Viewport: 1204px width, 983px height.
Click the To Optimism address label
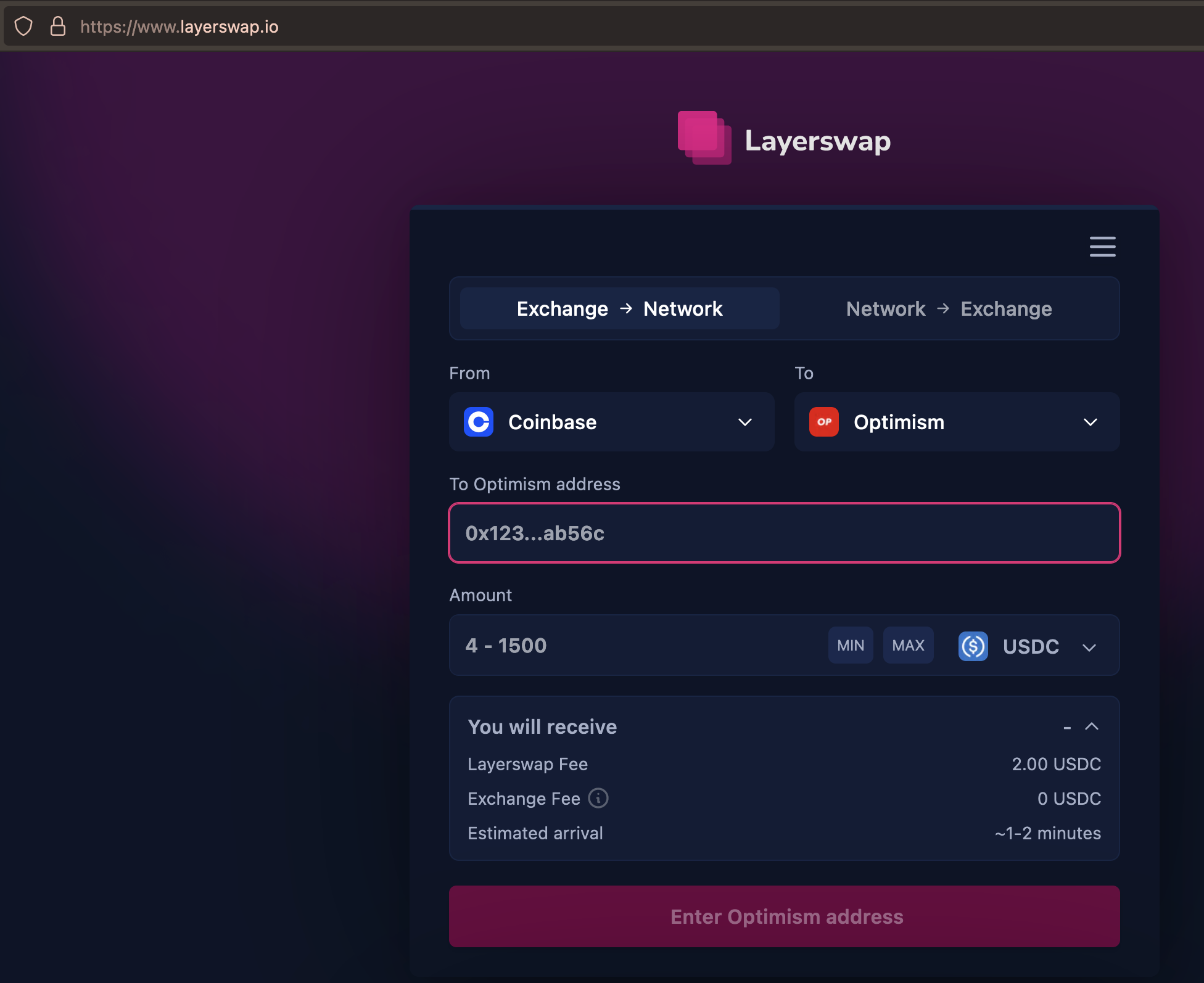pyautogui.click(x=535, y=484)
